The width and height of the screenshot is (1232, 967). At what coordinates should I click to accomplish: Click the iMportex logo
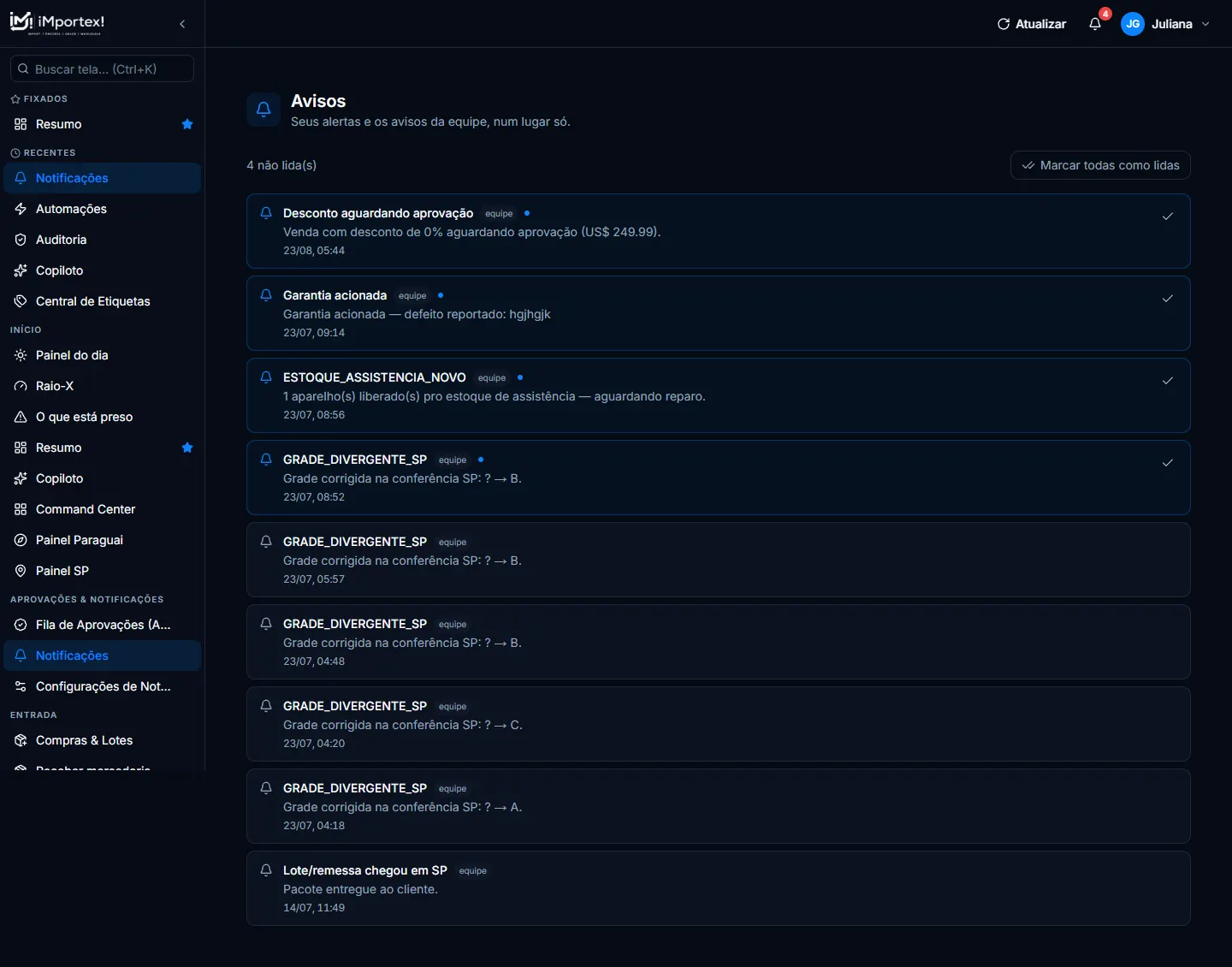(57, 23)
